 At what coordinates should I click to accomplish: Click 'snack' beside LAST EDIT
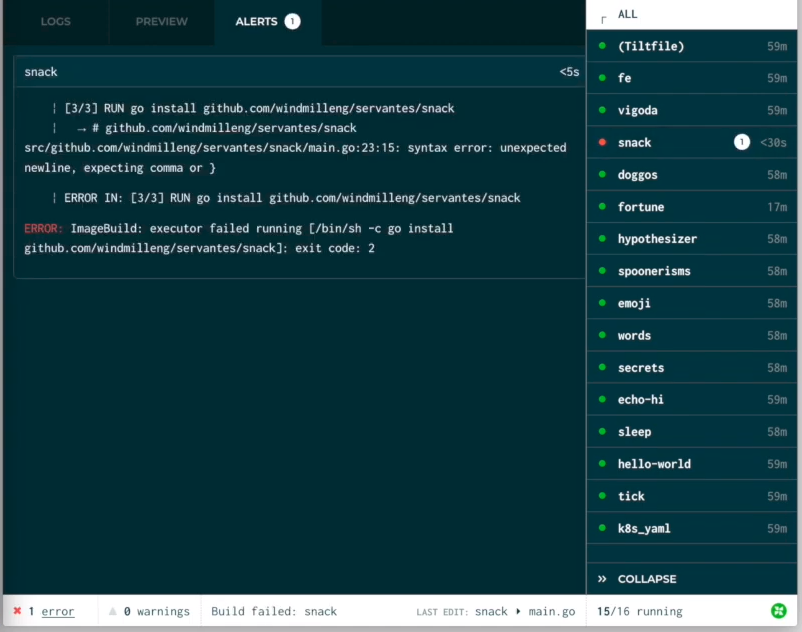click(x=491, y=612)
